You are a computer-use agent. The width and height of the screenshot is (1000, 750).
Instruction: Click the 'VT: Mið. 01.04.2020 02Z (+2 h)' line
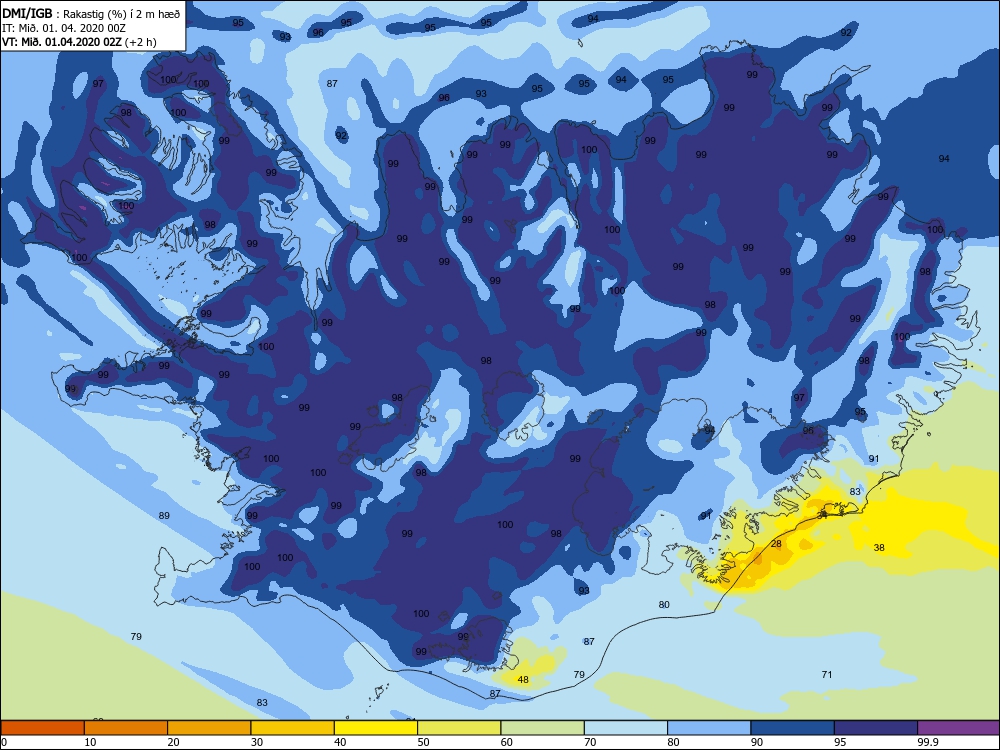(x=79, y=42)
